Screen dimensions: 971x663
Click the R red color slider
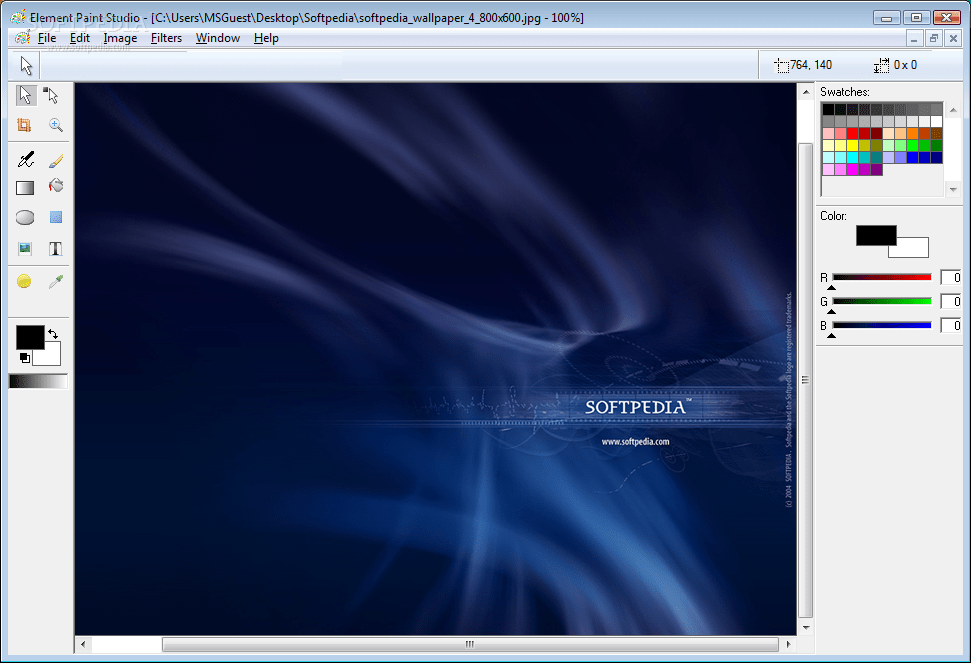point(882,277)
